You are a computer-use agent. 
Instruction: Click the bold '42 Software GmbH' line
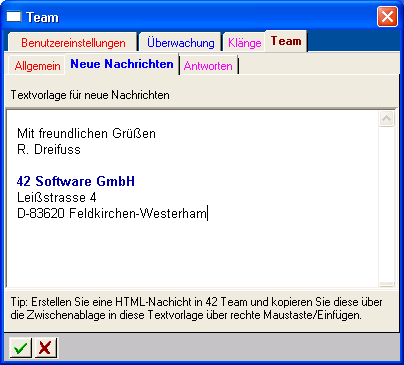click(76, 181)
